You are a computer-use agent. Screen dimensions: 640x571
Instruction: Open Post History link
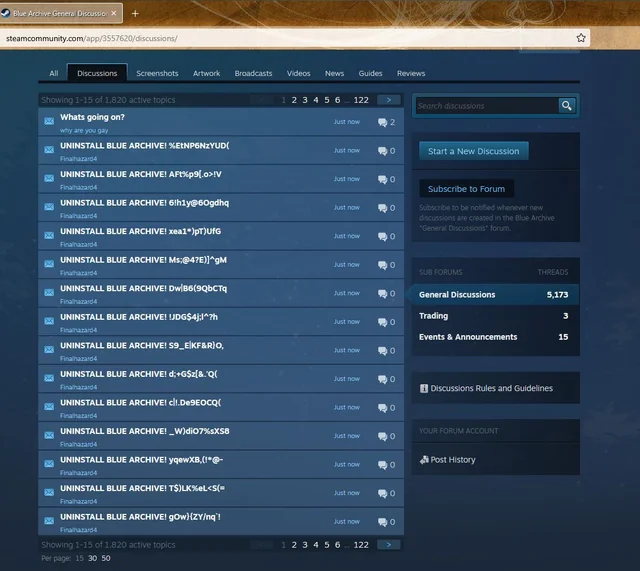(453, 460)
